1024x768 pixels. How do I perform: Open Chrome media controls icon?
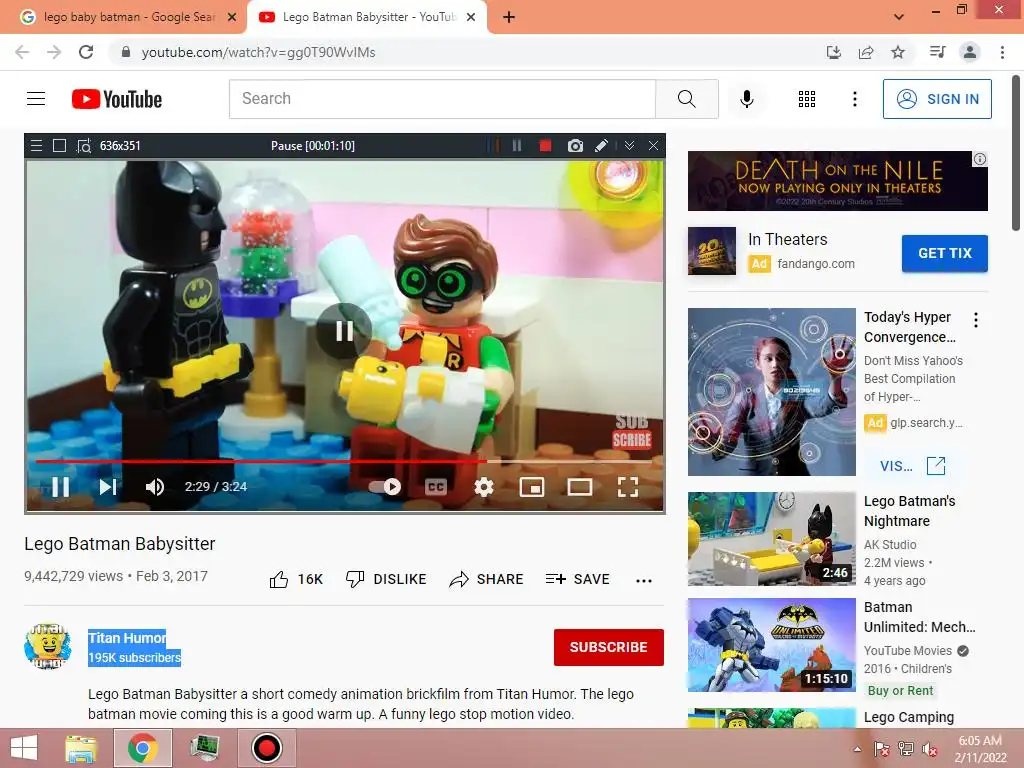(937, 52)
